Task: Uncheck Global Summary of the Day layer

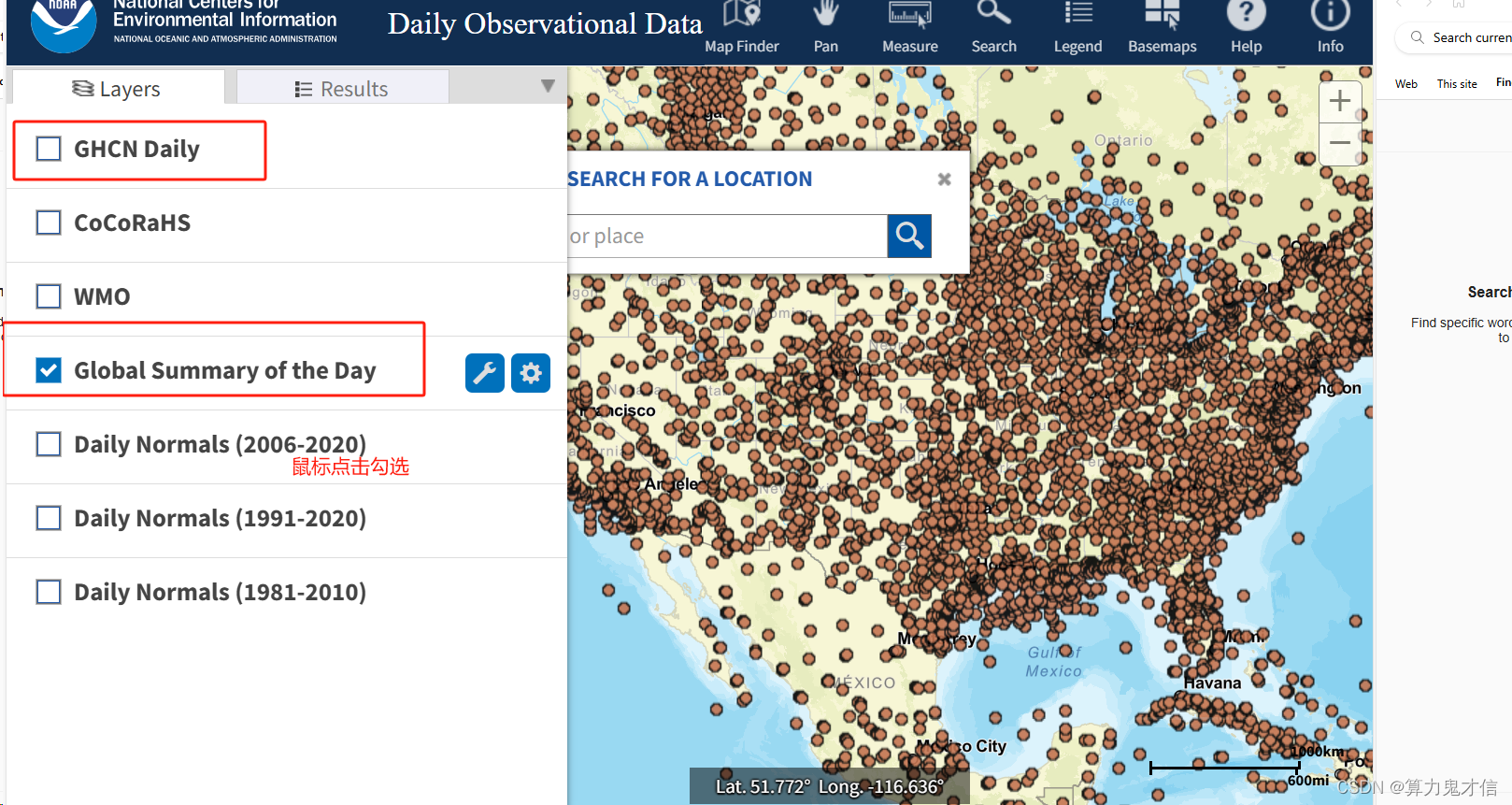Action: pos(49,370)
